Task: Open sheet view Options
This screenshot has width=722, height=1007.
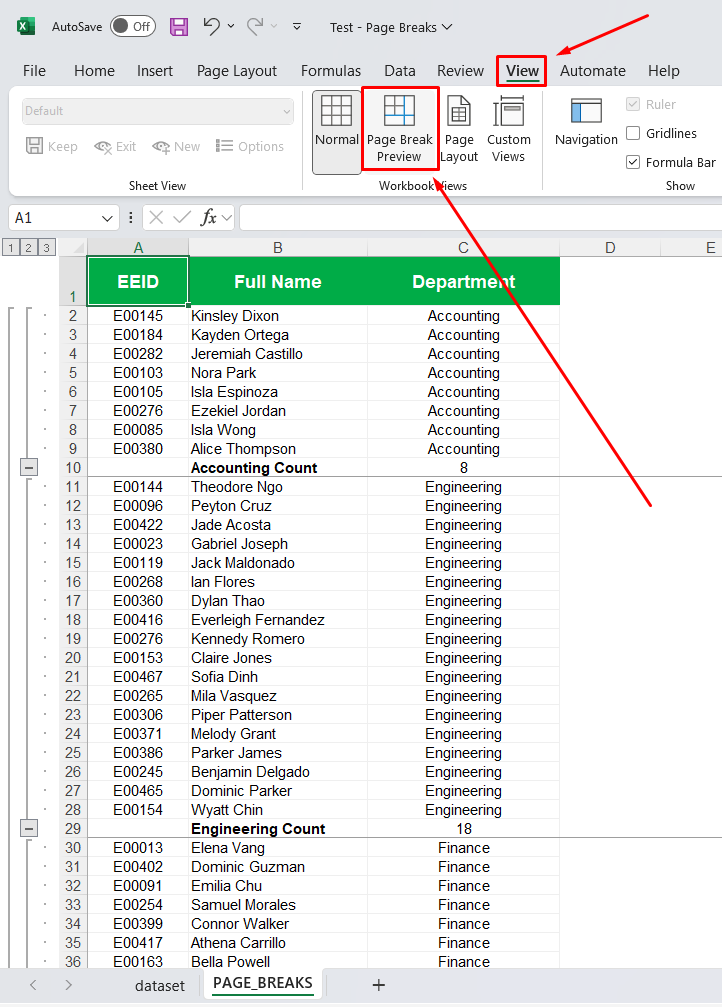Action: [250, 146]
